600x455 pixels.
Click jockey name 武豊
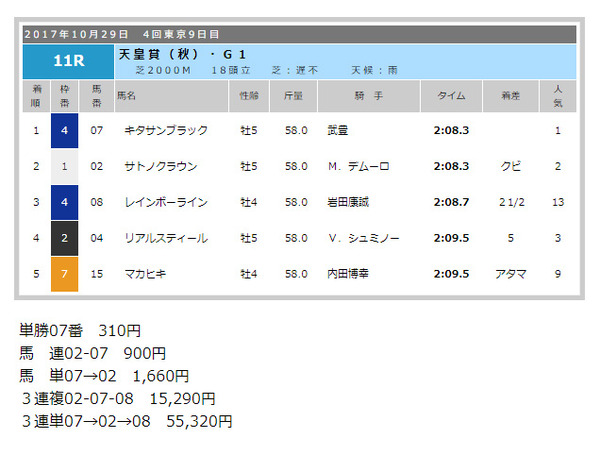[338, 130]
